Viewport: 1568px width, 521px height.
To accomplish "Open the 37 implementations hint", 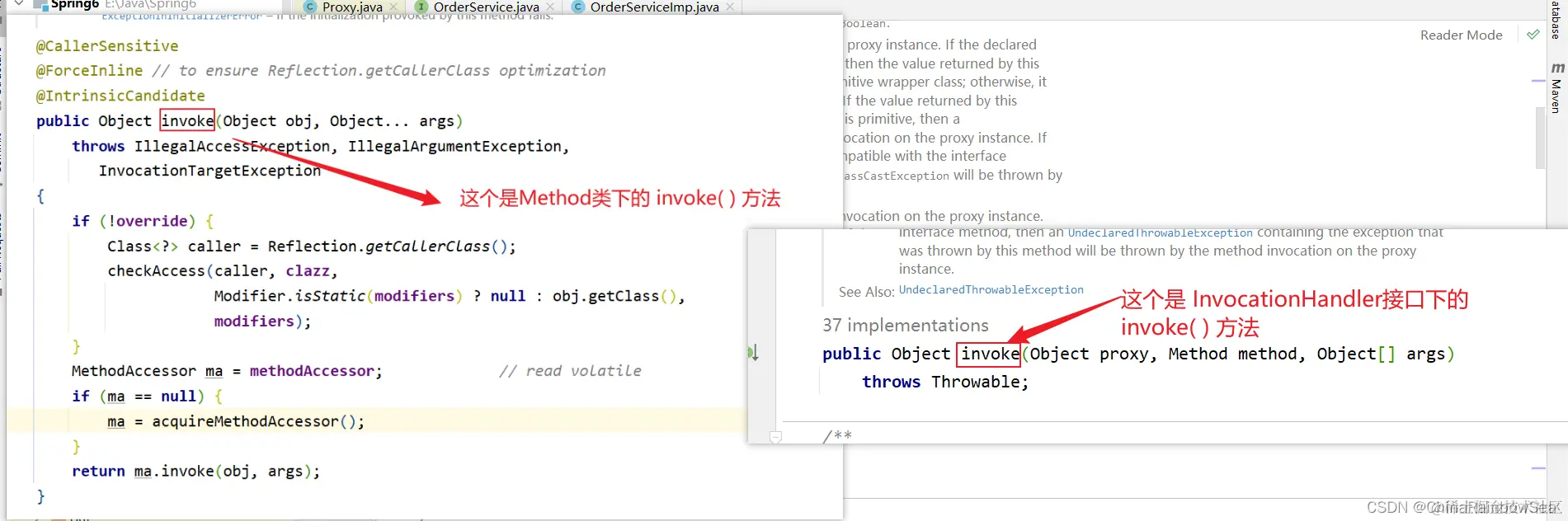I will click(905, 326).
